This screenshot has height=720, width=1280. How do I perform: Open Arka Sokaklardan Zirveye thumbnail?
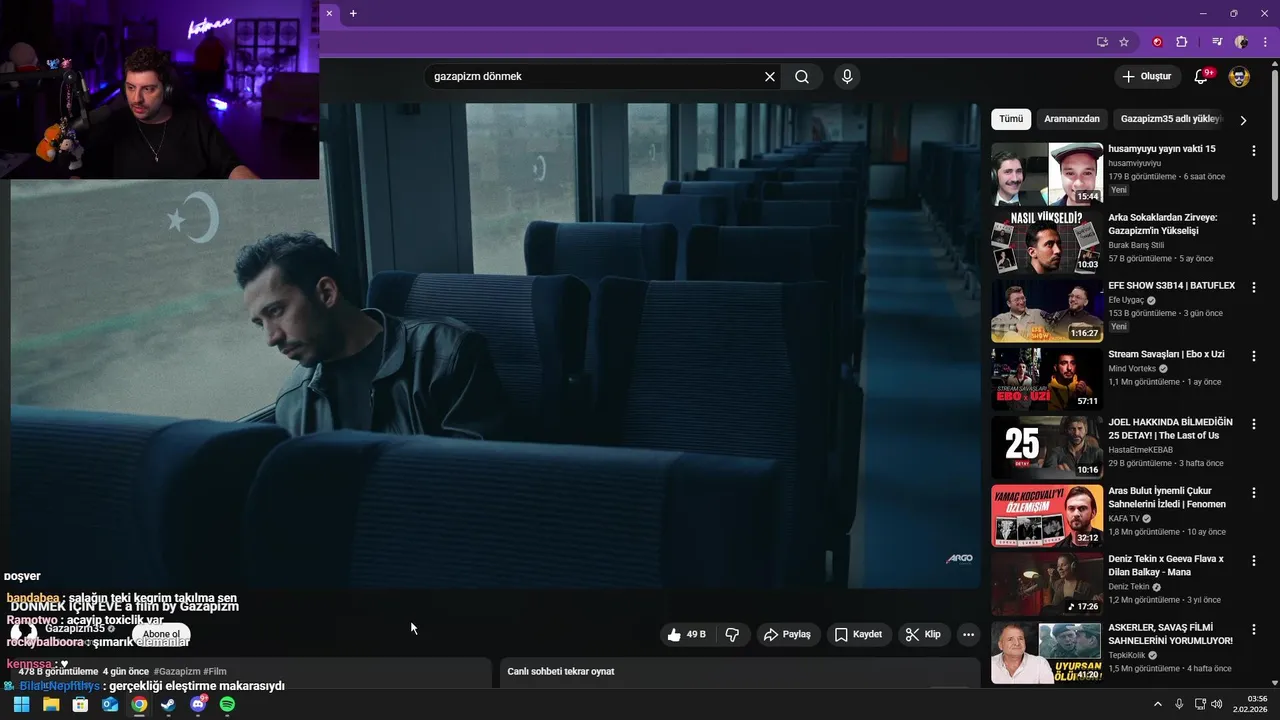(x=1047, y=242)
